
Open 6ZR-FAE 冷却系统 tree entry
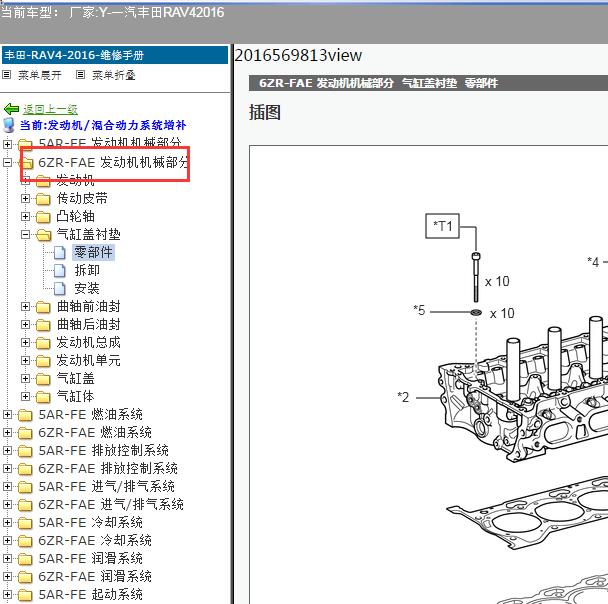(x=95, y=541)
